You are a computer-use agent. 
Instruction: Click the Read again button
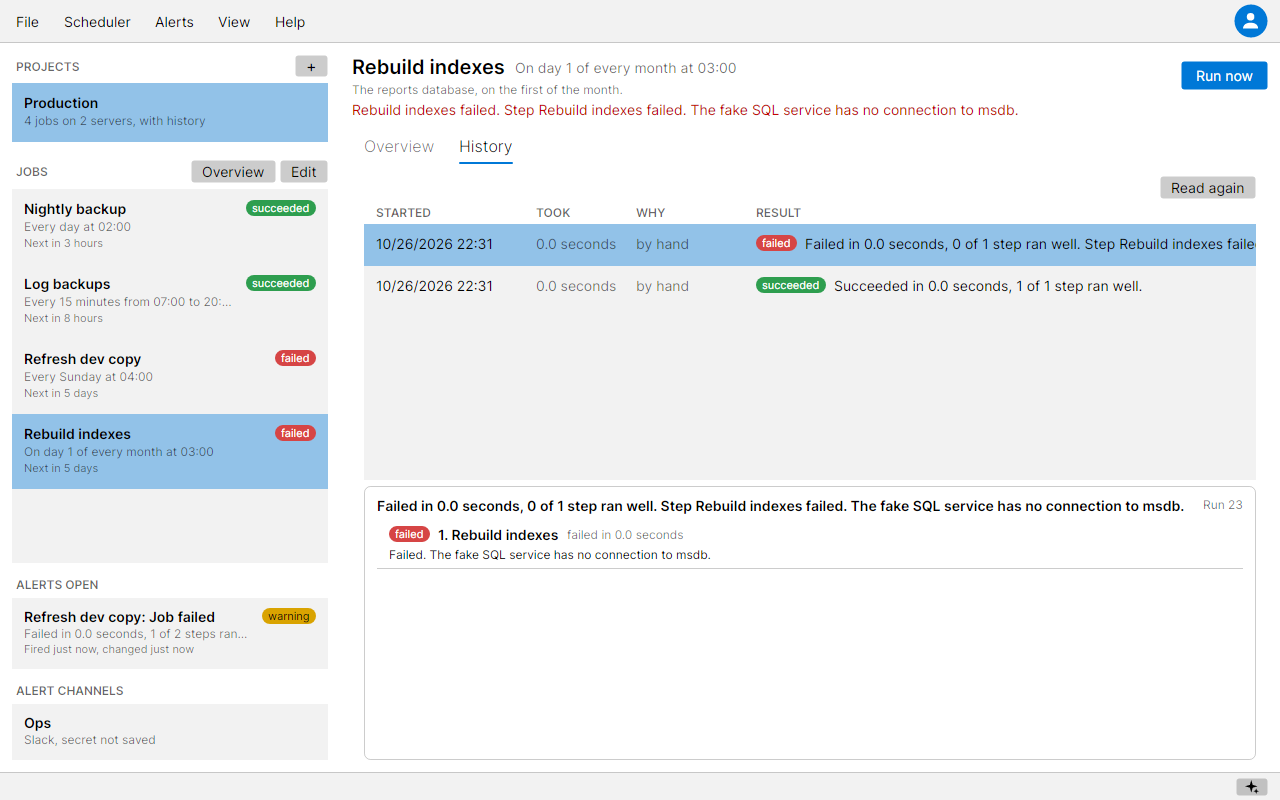(1208, 188)
